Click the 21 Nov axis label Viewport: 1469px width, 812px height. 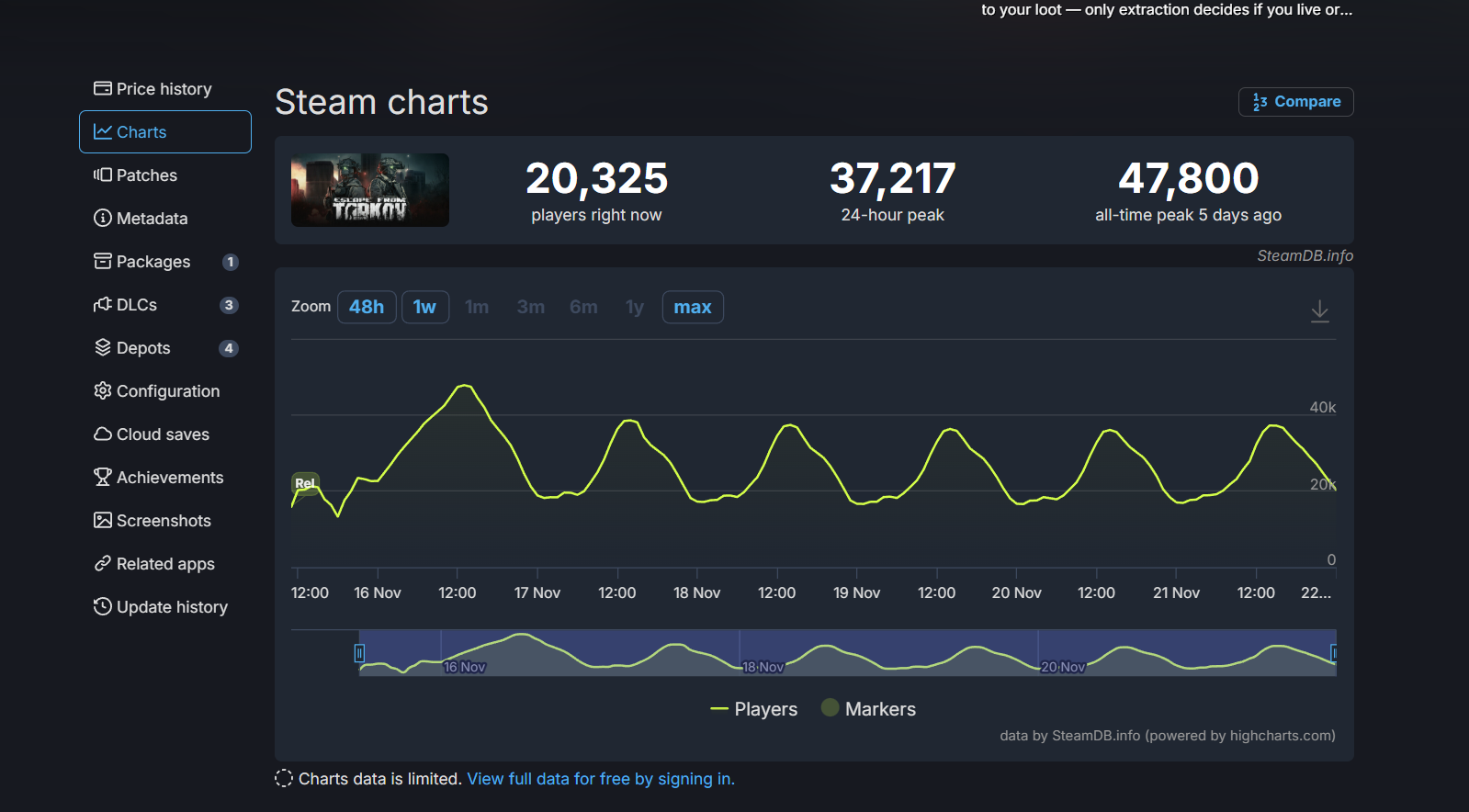1176,592
